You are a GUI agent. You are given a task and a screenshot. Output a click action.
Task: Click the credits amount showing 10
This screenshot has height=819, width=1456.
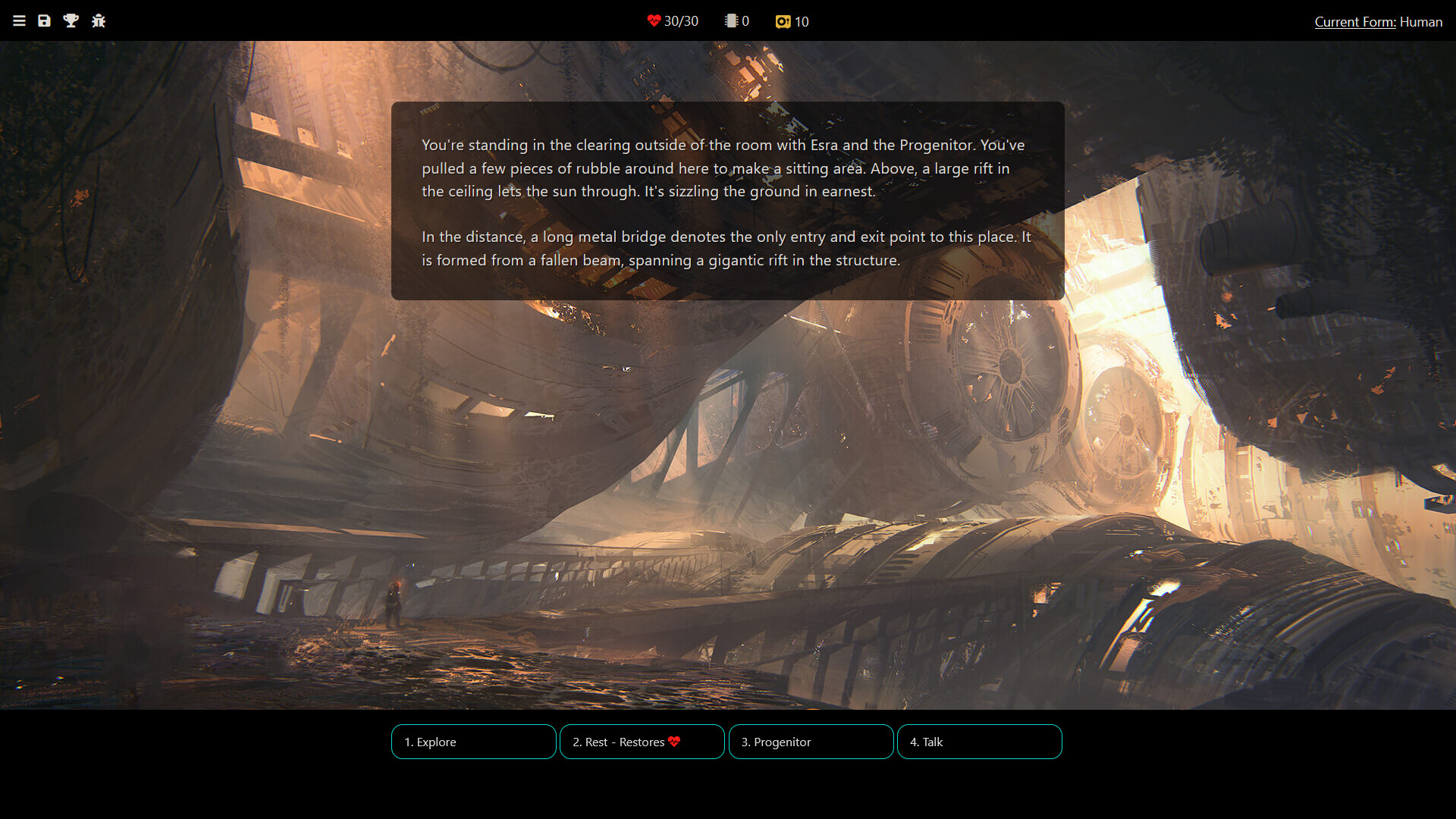pyautogui.click(x=802, y=22)
